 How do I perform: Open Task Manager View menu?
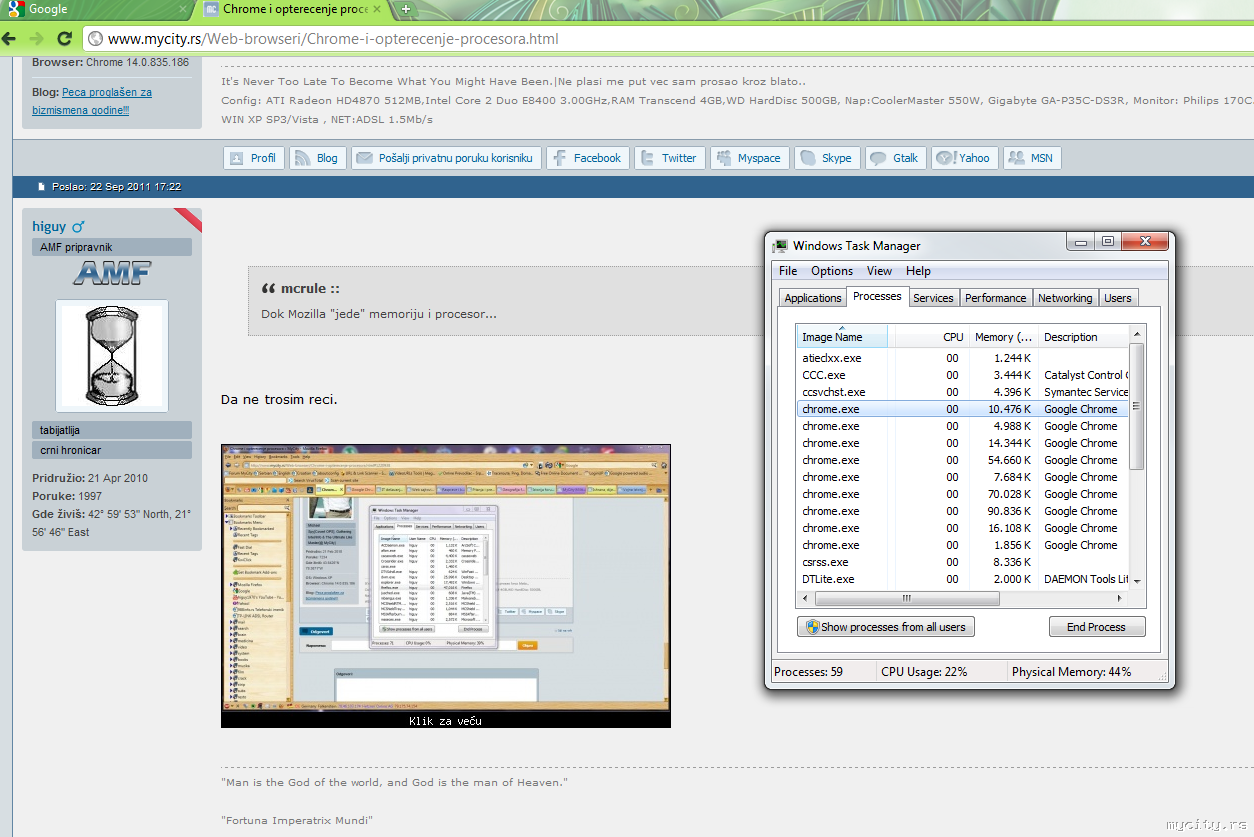[x=880, y=271]
